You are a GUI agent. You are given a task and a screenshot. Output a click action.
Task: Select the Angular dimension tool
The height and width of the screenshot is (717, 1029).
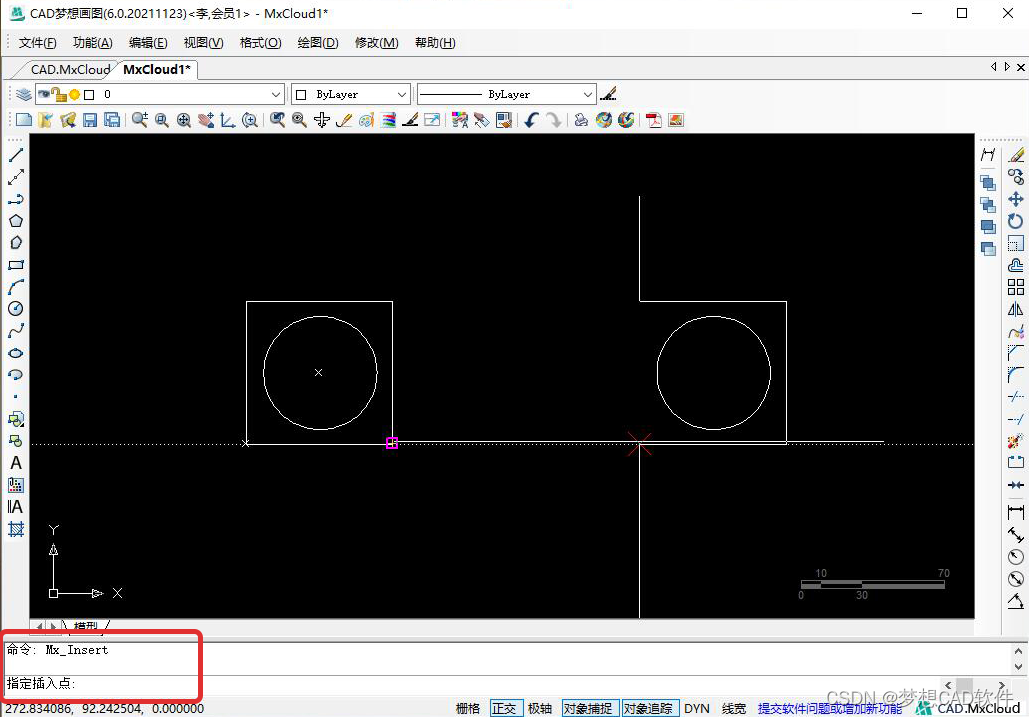1016,601
